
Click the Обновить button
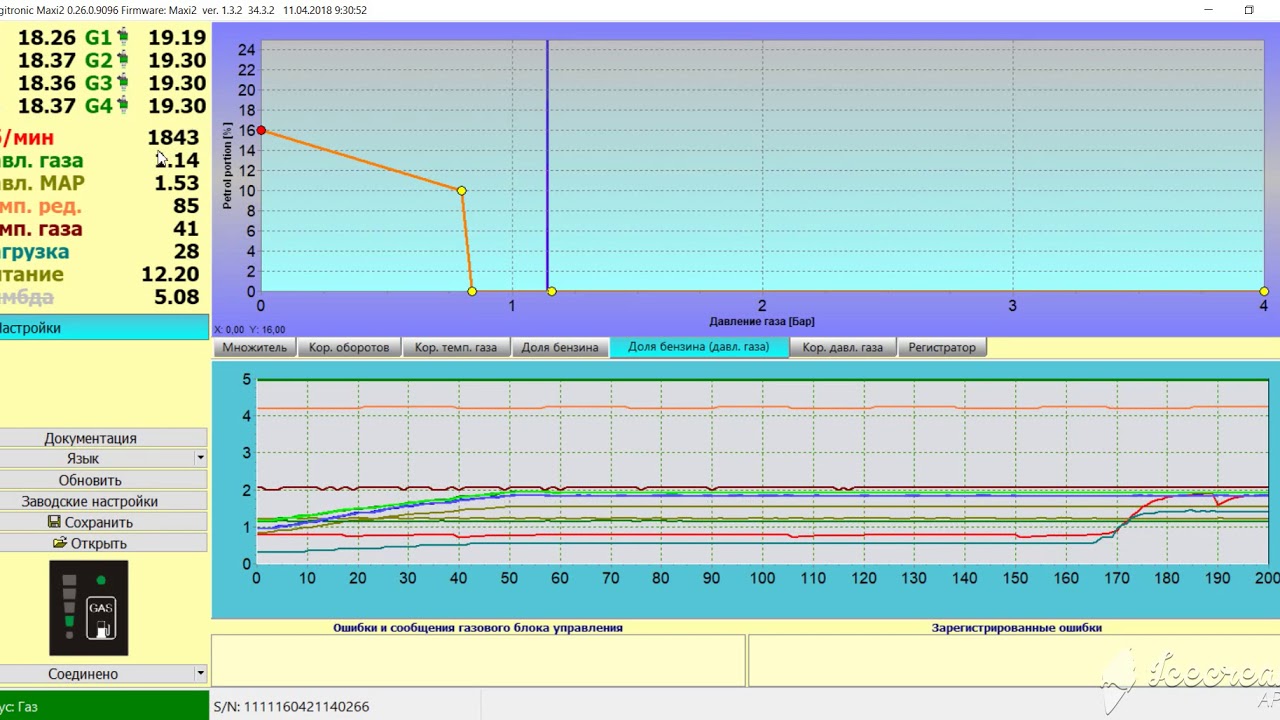(90, 480)
